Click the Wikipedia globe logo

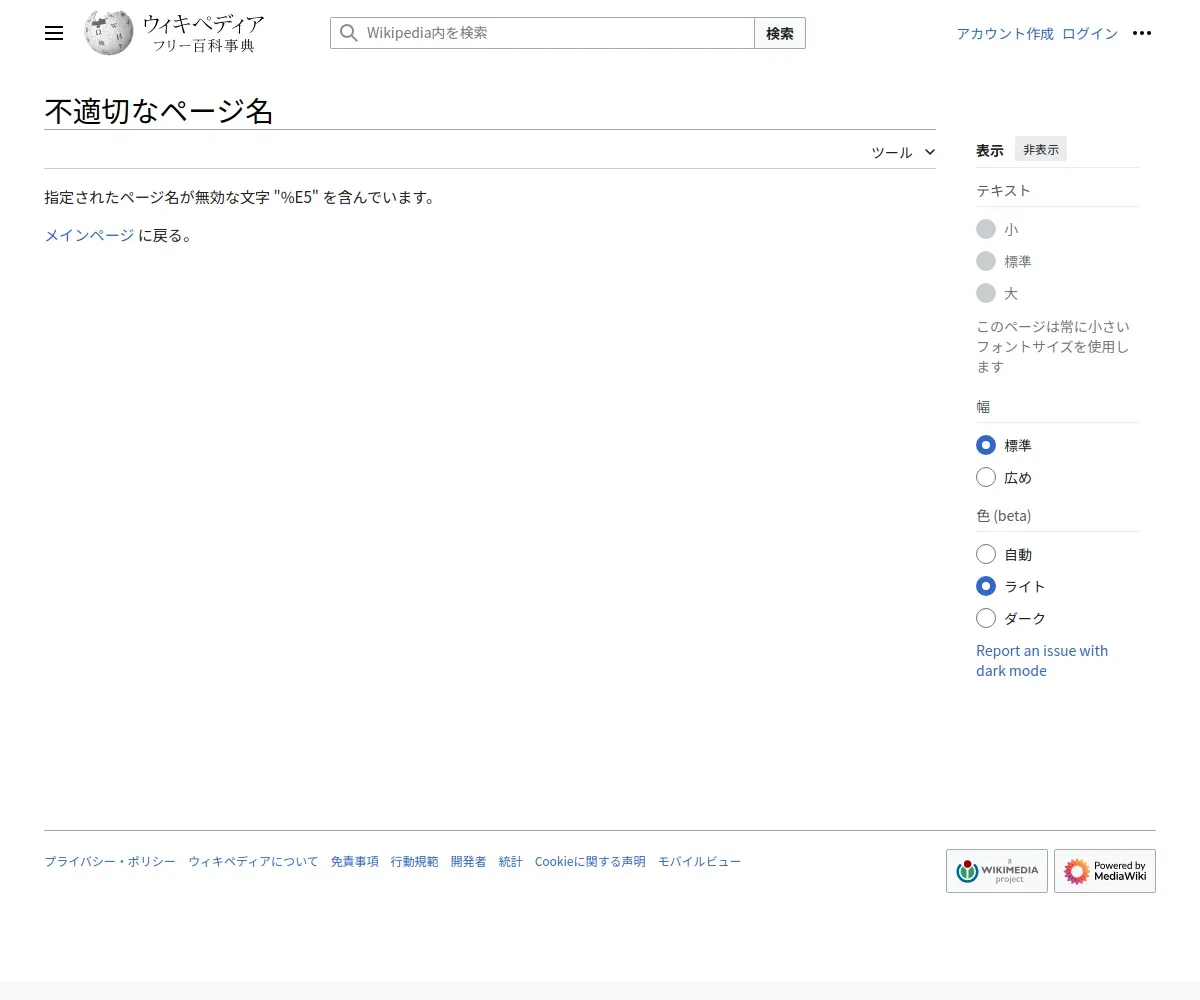pos(109,33)
